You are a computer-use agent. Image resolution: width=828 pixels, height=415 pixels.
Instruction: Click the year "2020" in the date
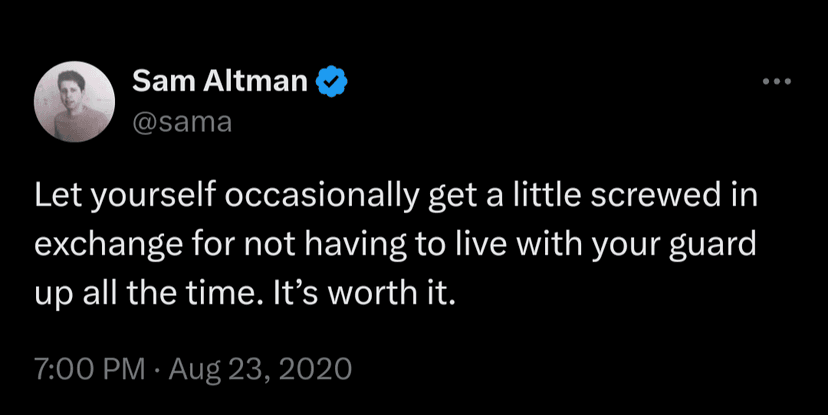316,368
